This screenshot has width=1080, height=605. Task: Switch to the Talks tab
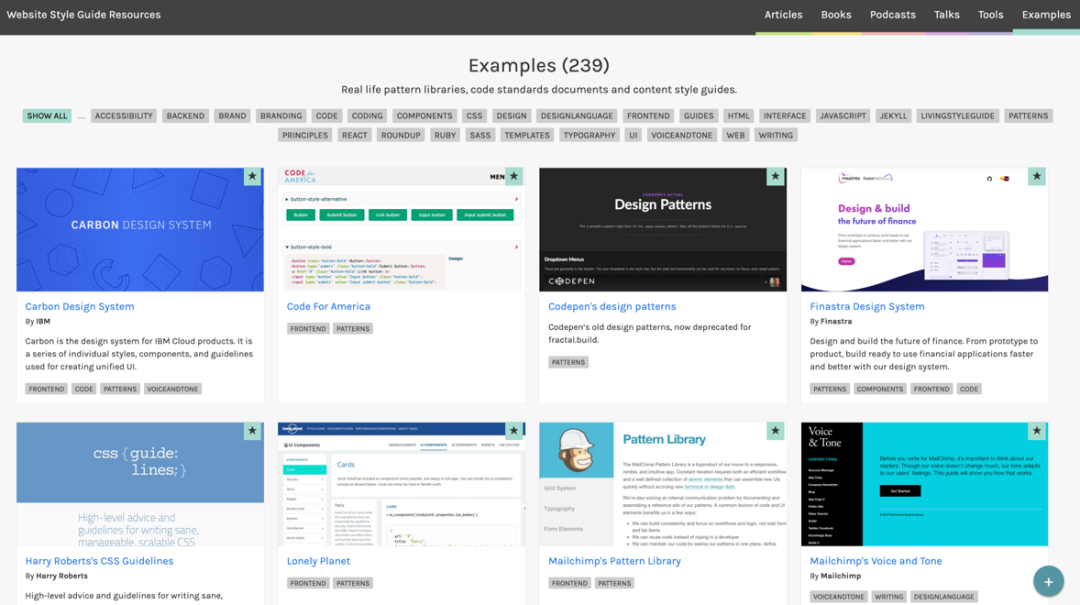(x=946, y=14)
